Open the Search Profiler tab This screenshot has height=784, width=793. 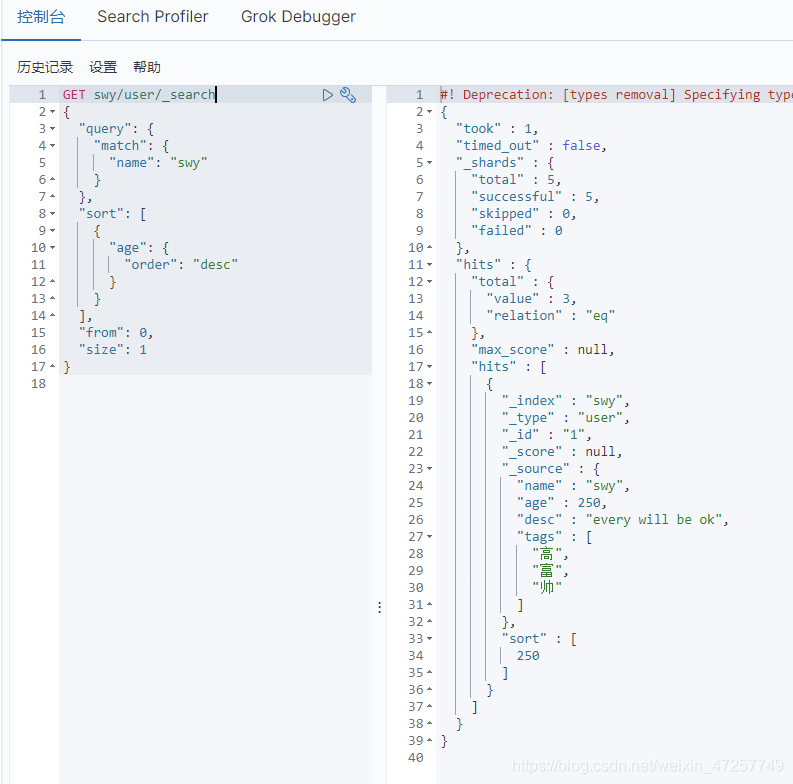(x=153, y=17)
